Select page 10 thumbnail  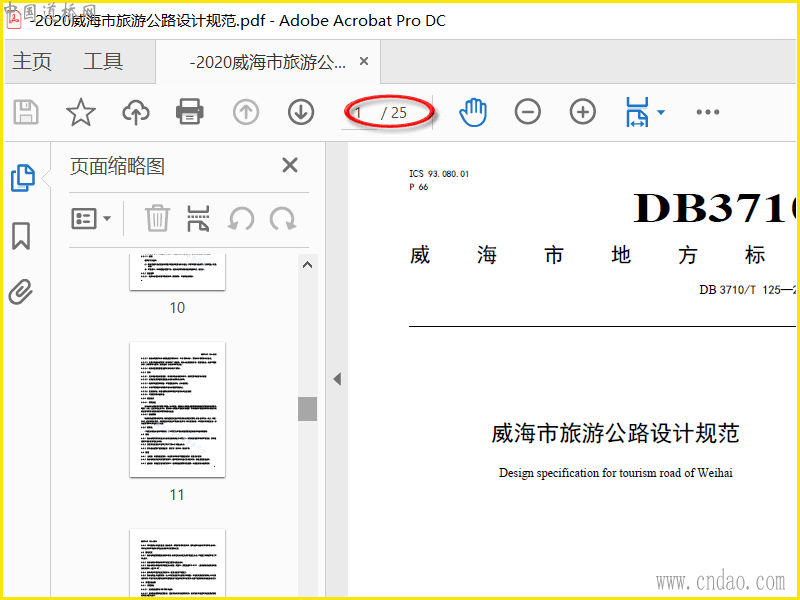(x=178, y=272)
